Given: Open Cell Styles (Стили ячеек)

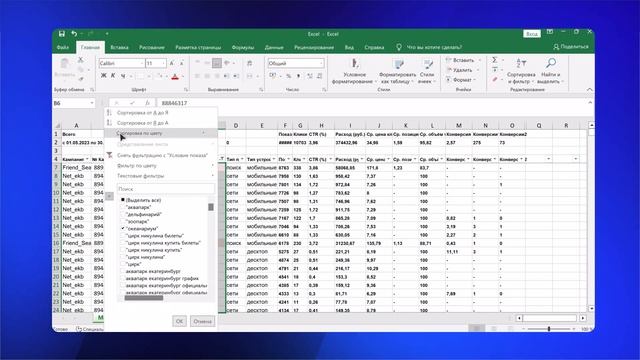Looking at the screenshot, I should [x=427, y=71].
